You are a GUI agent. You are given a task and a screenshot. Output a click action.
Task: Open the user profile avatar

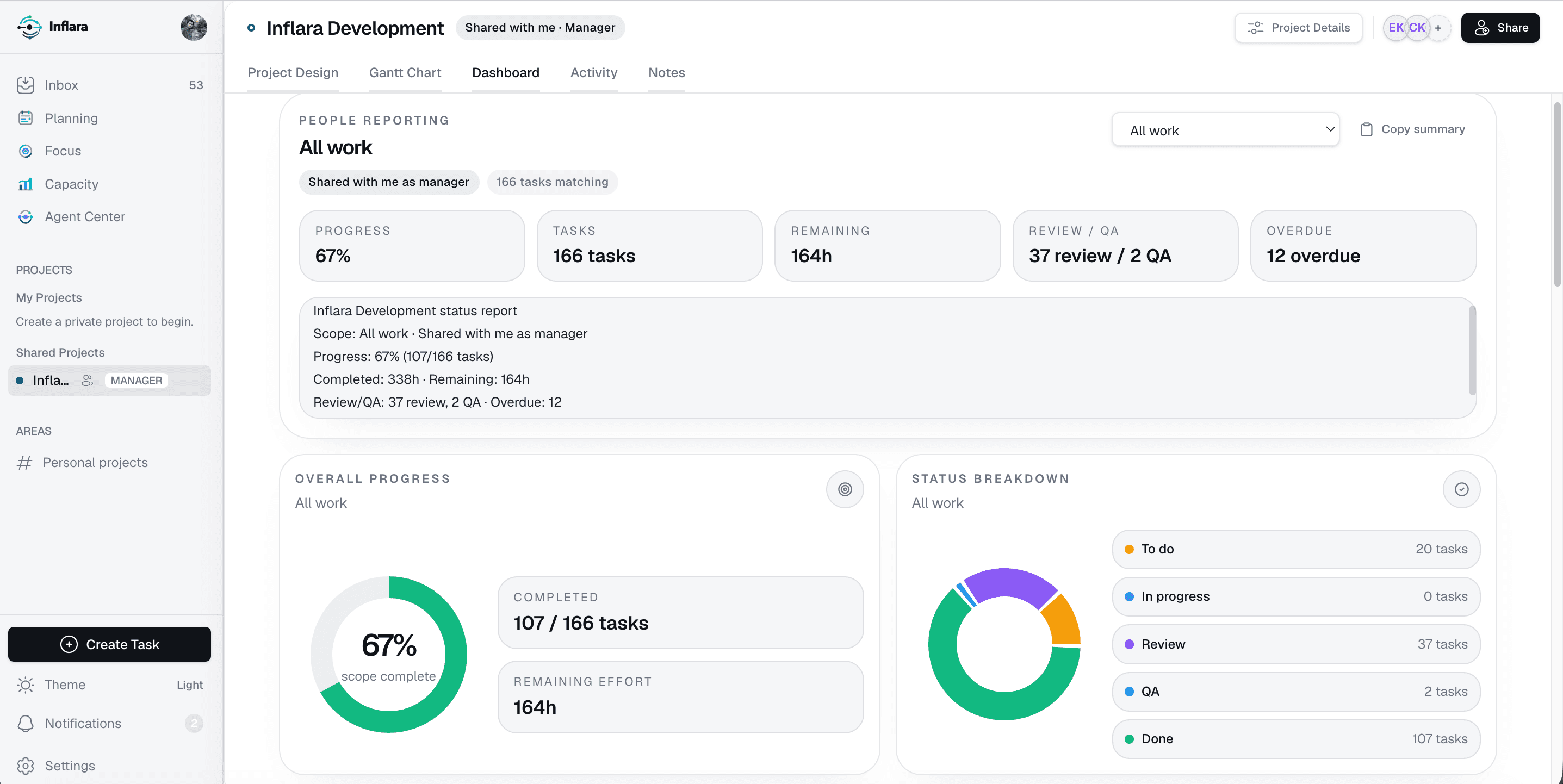194,27
